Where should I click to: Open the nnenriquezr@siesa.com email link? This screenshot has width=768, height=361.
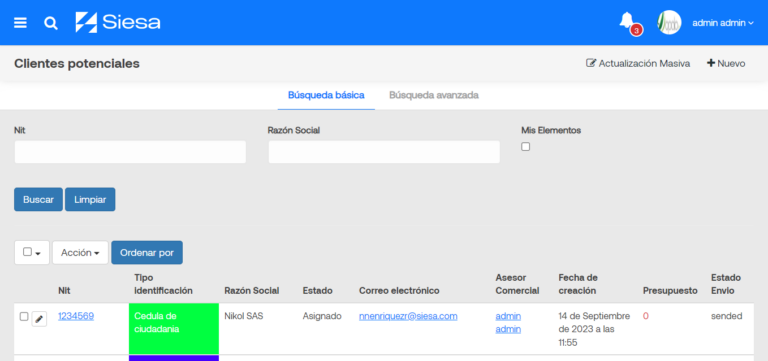tap(408, 316)
